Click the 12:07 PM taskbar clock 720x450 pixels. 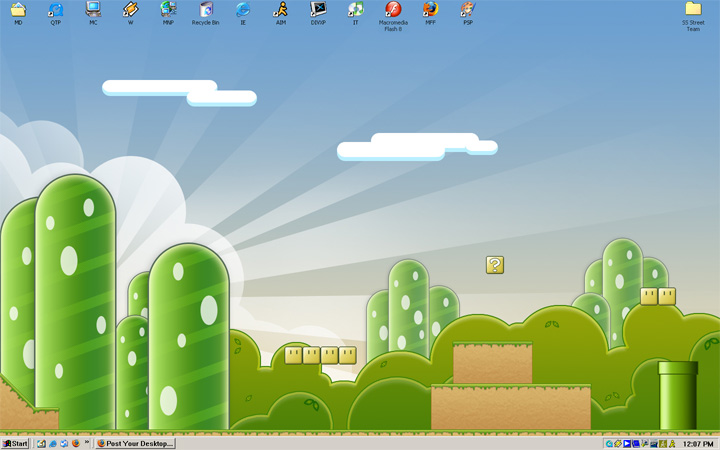coord(698,444)
